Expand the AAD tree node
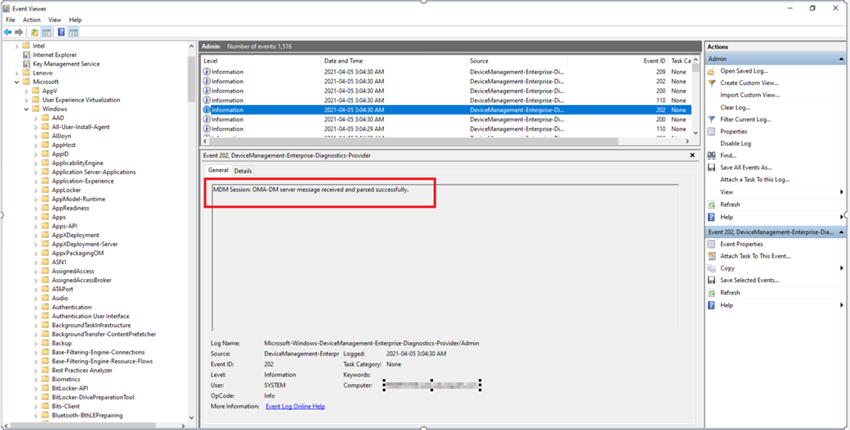850x430 pixels. [36, 118]
